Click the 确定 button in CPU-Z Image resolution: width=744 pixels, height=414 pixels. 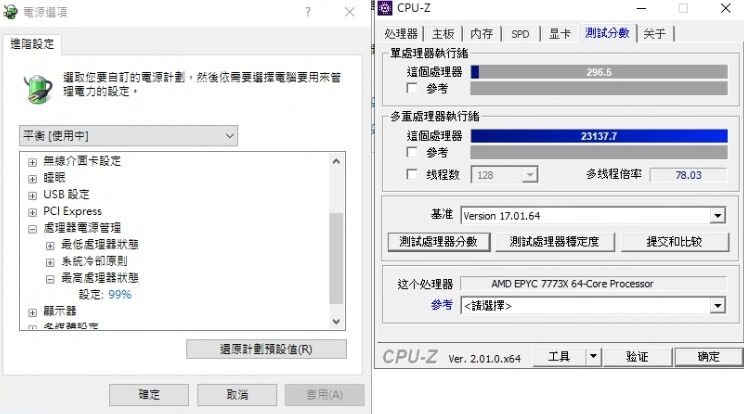708,357
